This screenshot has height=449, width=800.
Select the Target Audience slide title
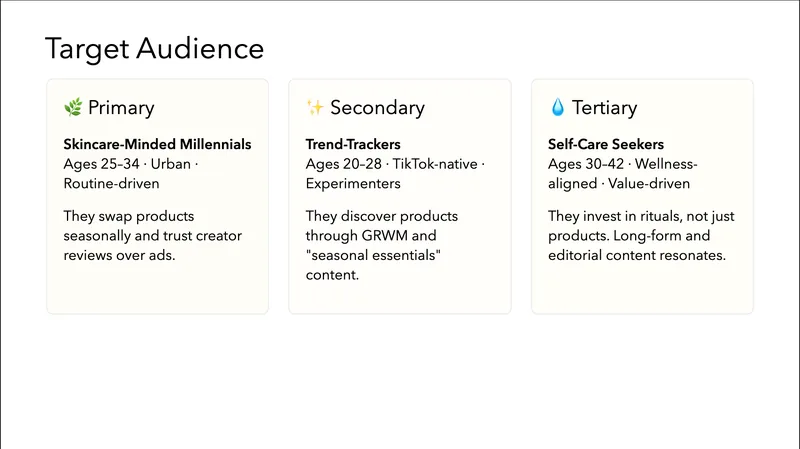[155, 48]
